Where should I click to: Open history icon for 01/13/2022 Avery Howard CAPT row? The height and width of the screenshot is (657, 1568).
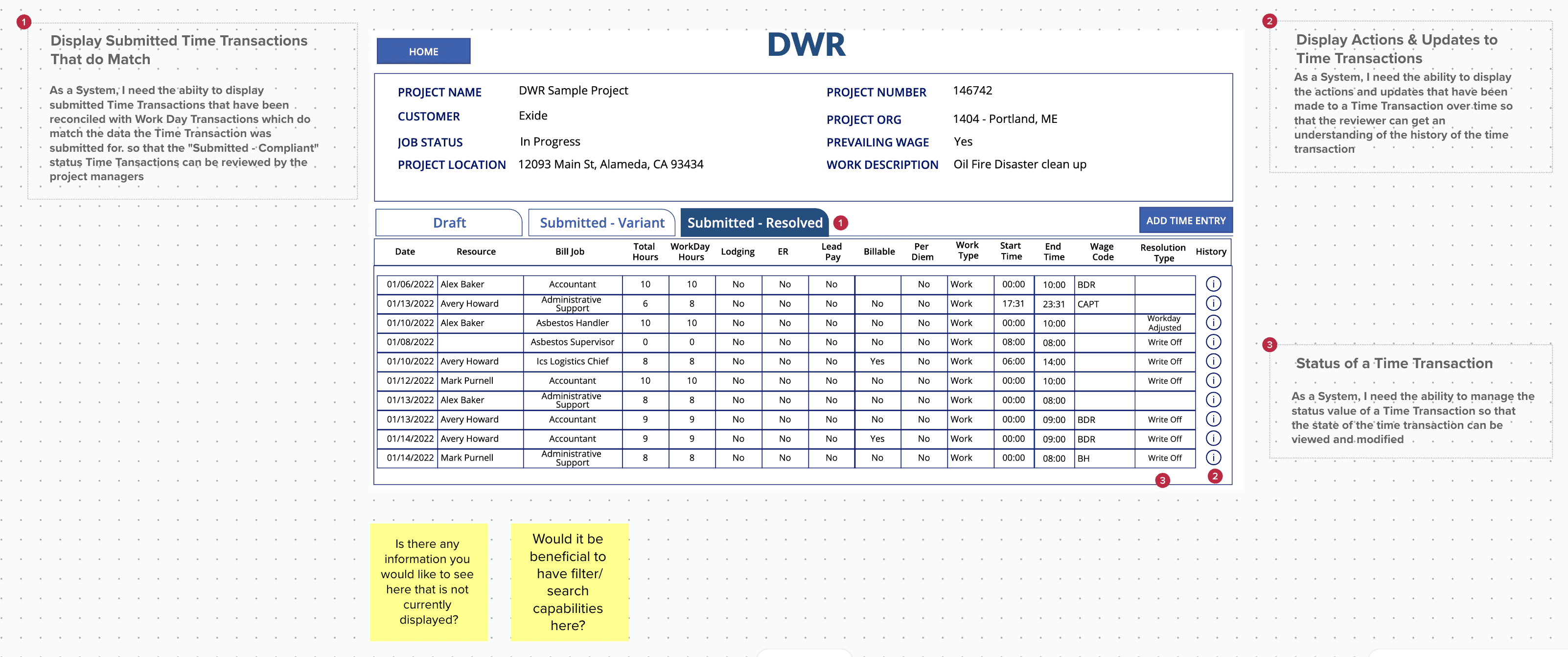tap(1213, 303)
